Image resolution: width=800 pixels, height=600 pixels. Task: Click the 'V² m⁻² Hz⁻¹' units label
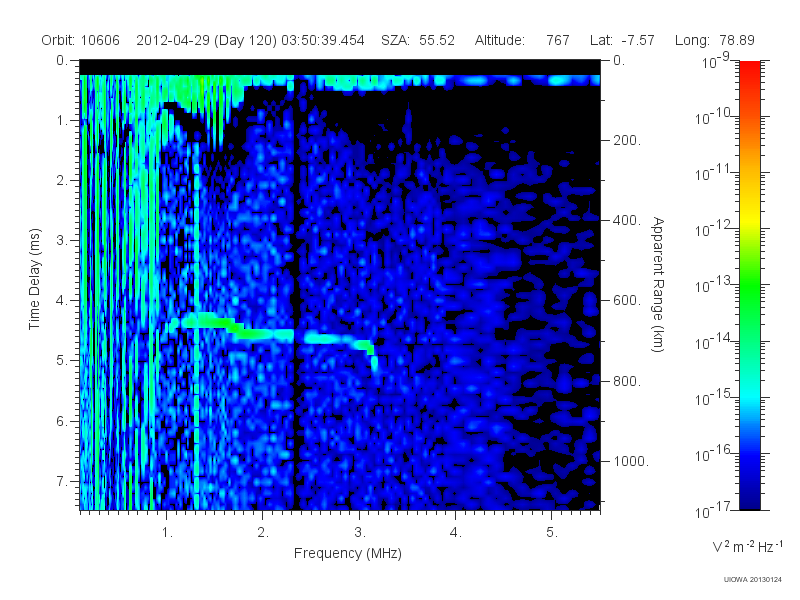[747, 546]
